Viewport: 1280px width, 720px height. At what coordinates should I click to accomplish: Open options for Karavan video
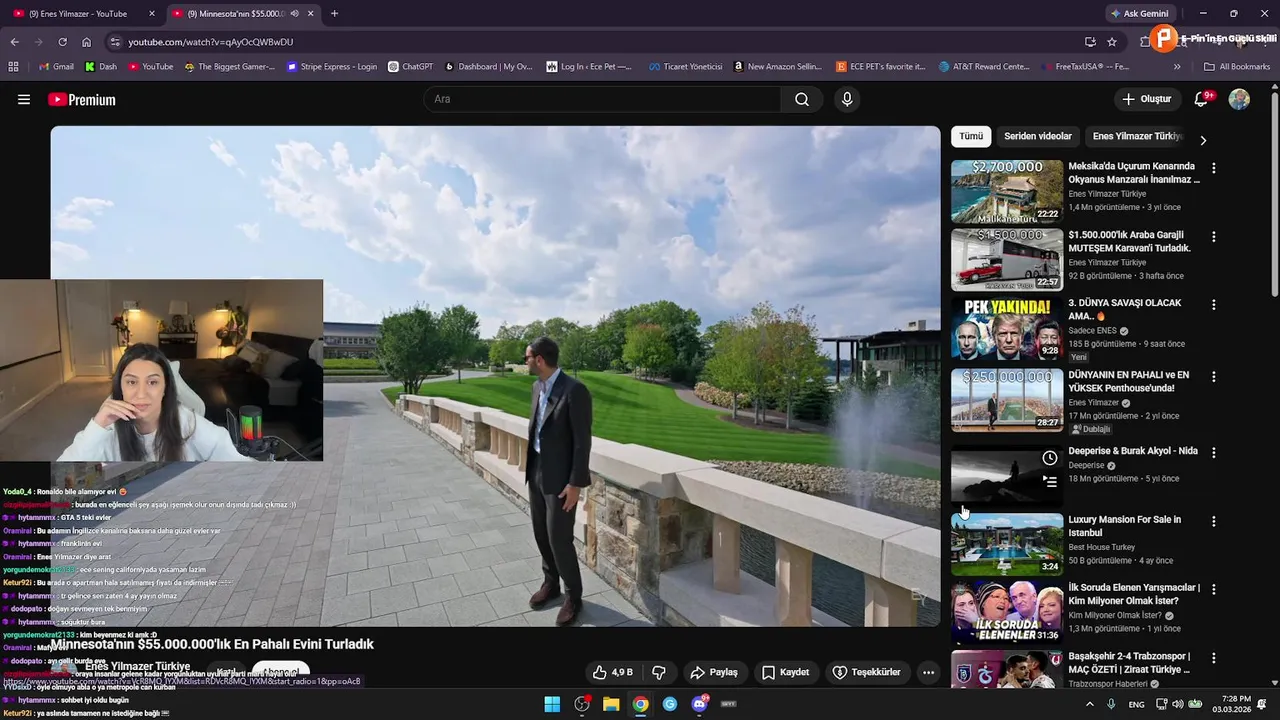coord(1214,237)
